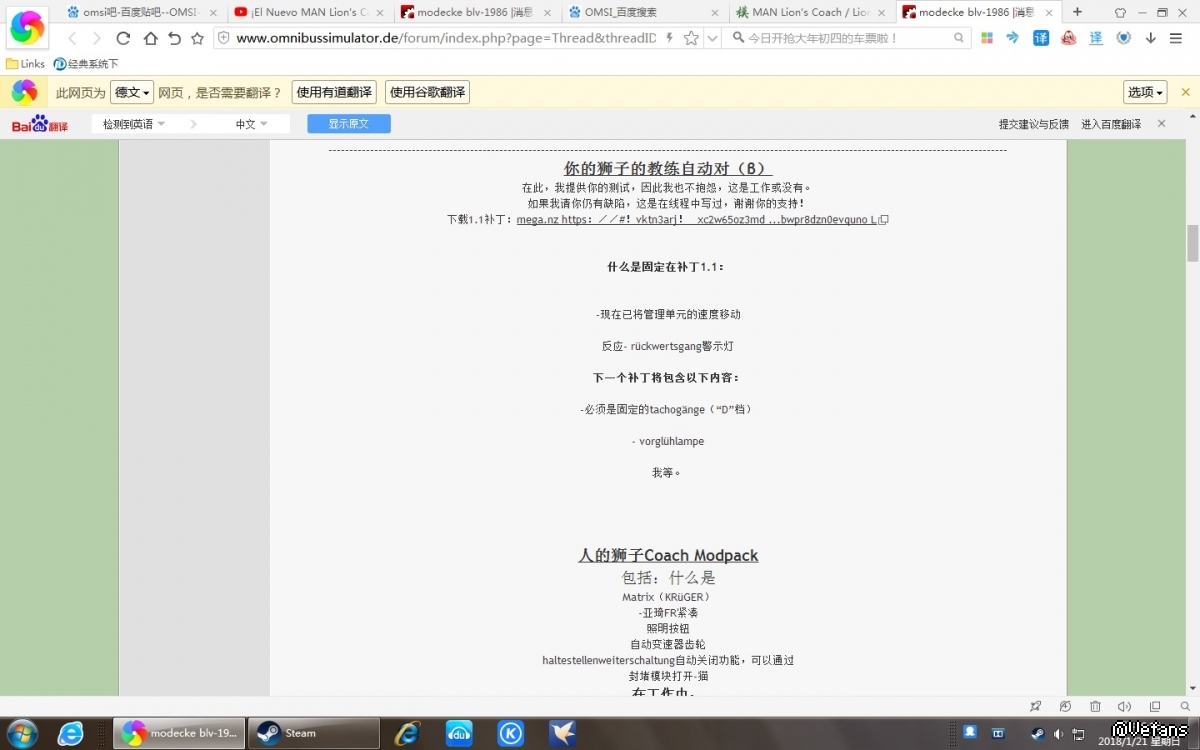Open the downloads arrow icon in toolbar

[x=1151, y=38]
